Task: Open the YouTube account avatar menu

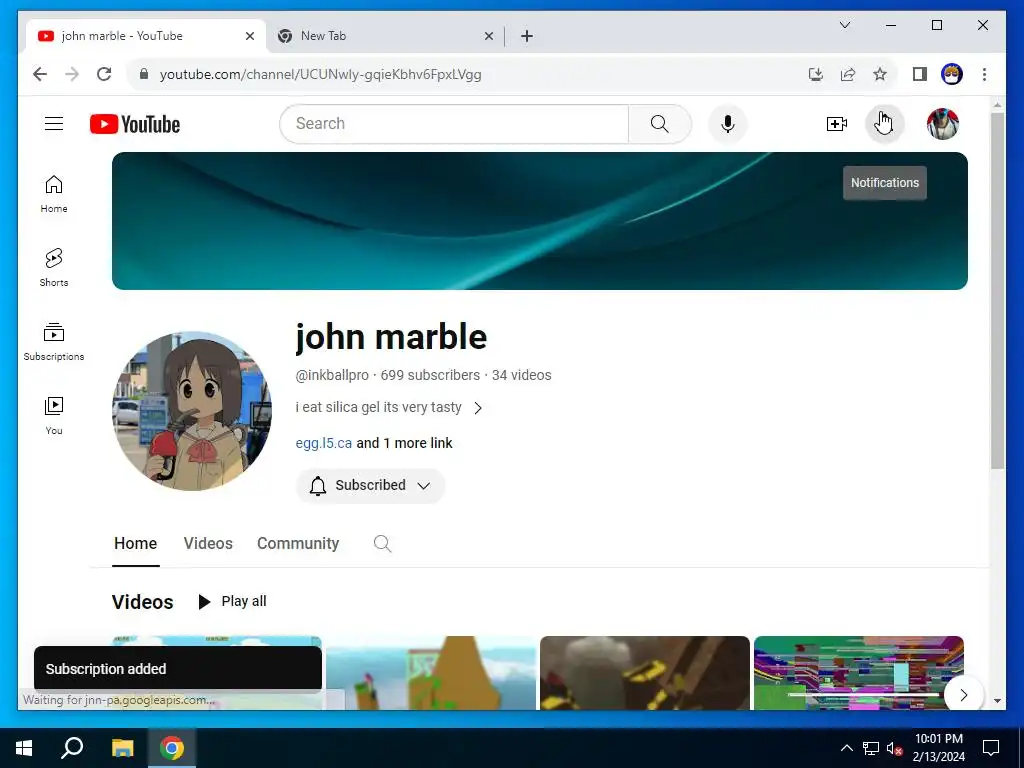Action: point(942,124)
